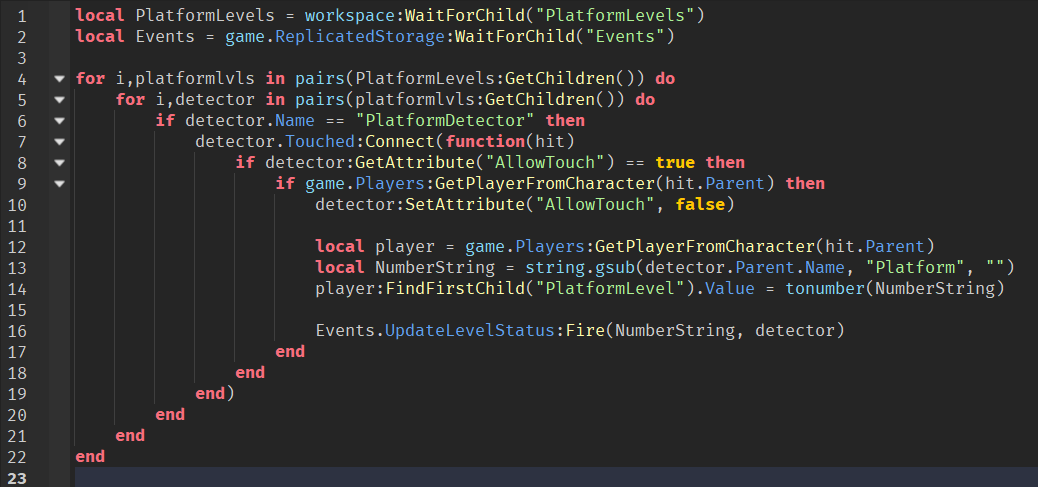Collapse the GetPlayerFromCharacter if block on line 9
Screen dimensions: 1038x487
point(60,184)
